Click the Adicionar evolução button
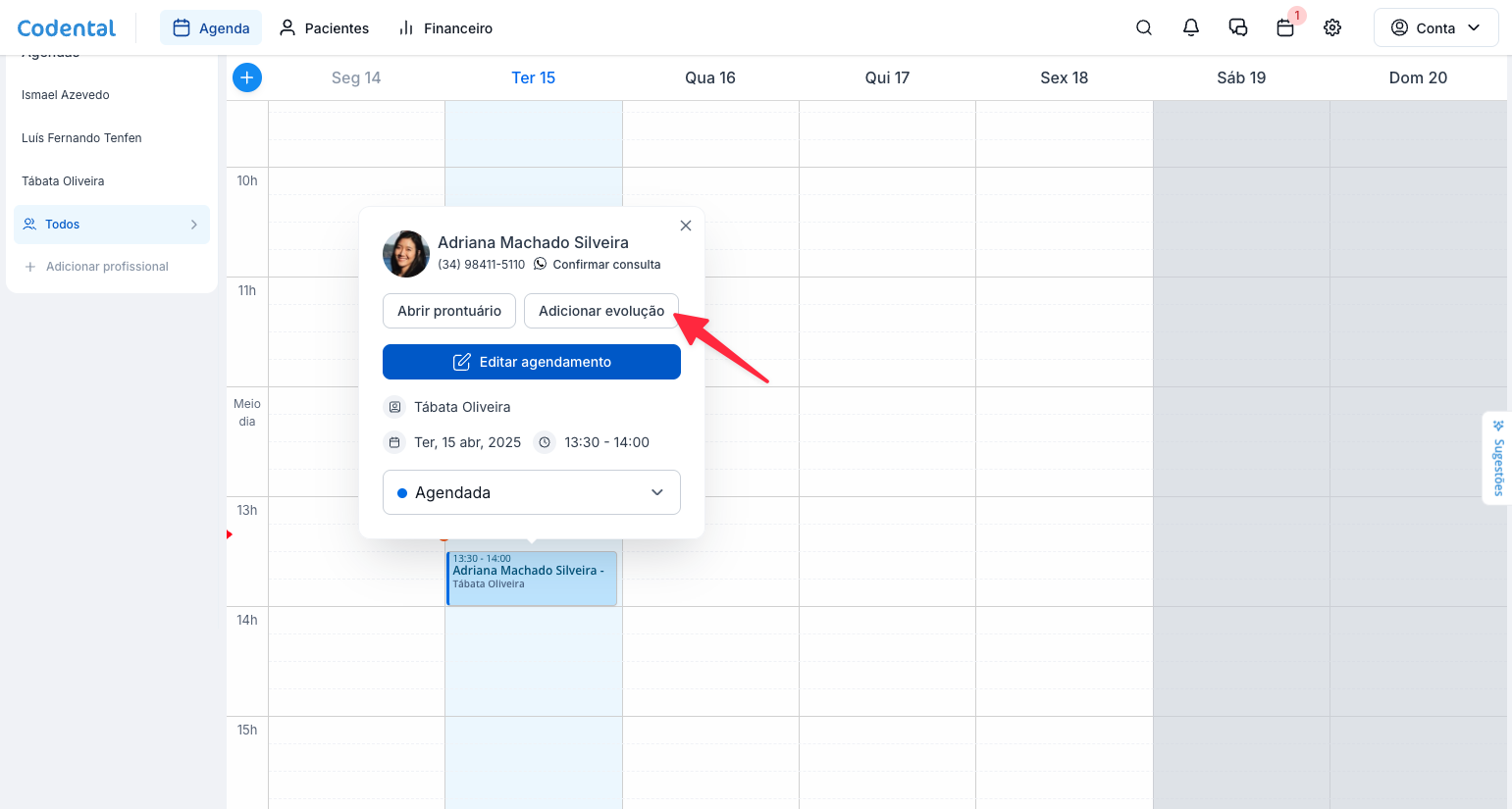Viewport: 1512px width, 809px height. tap(601, 311)
